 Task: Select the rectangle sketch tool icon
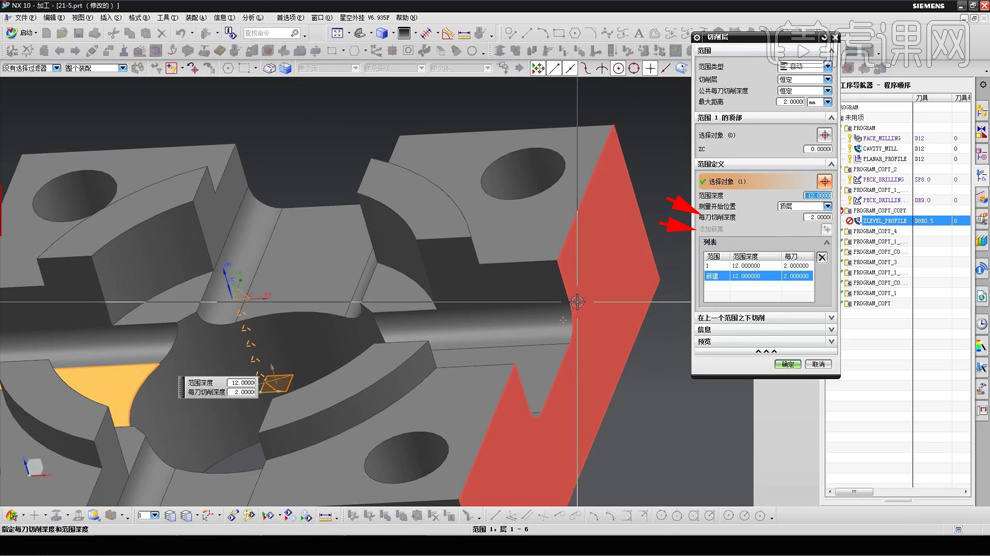(x=559, y=33)
